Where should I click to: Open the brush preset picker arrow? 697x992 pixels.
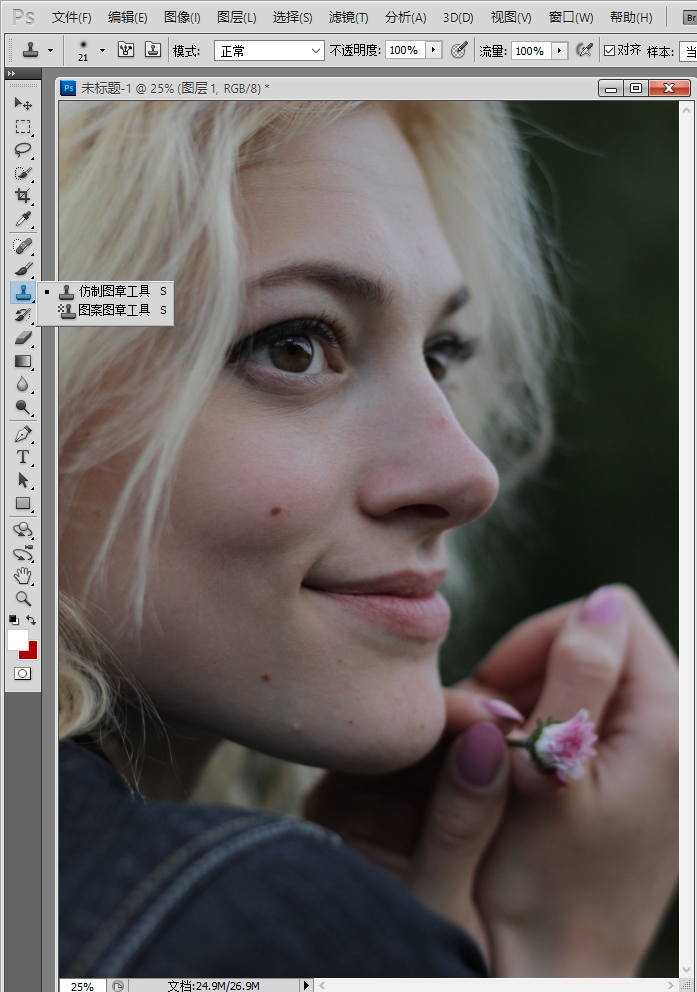point(102,50)
